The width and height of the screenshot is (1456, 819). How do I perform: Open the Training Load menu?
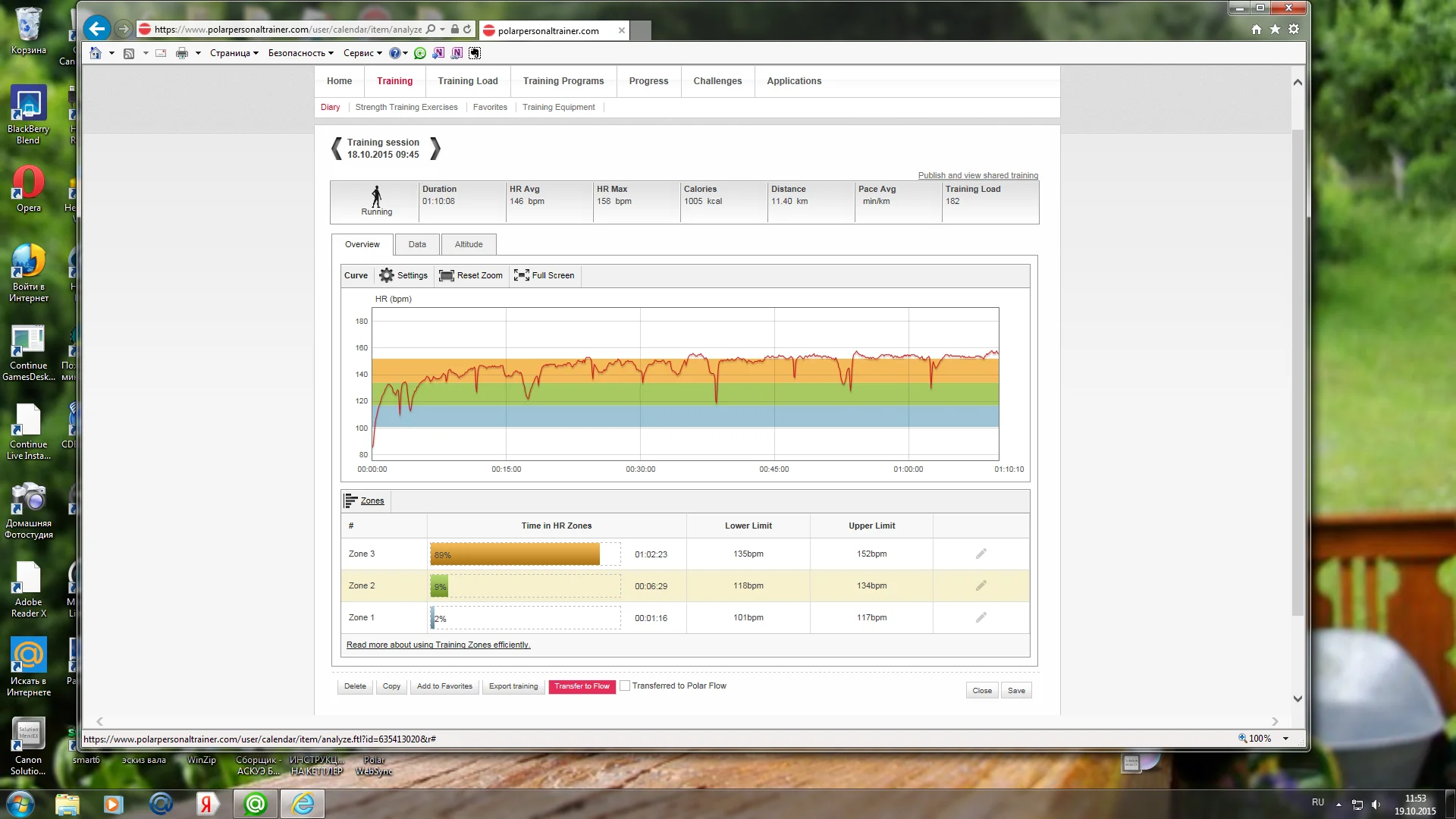pyautogui.click(x=467, y=81)
